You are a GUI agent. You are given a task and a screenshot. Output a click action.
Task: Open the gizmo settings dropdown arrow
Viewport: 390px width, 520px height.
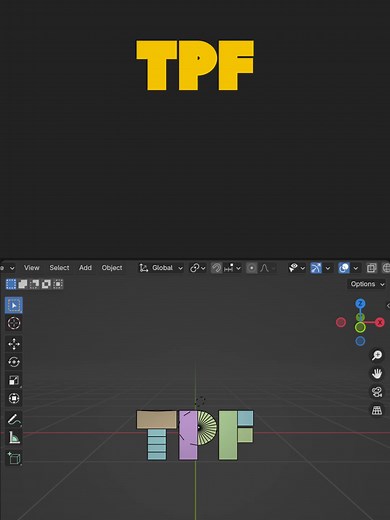[x=328, y=268]
